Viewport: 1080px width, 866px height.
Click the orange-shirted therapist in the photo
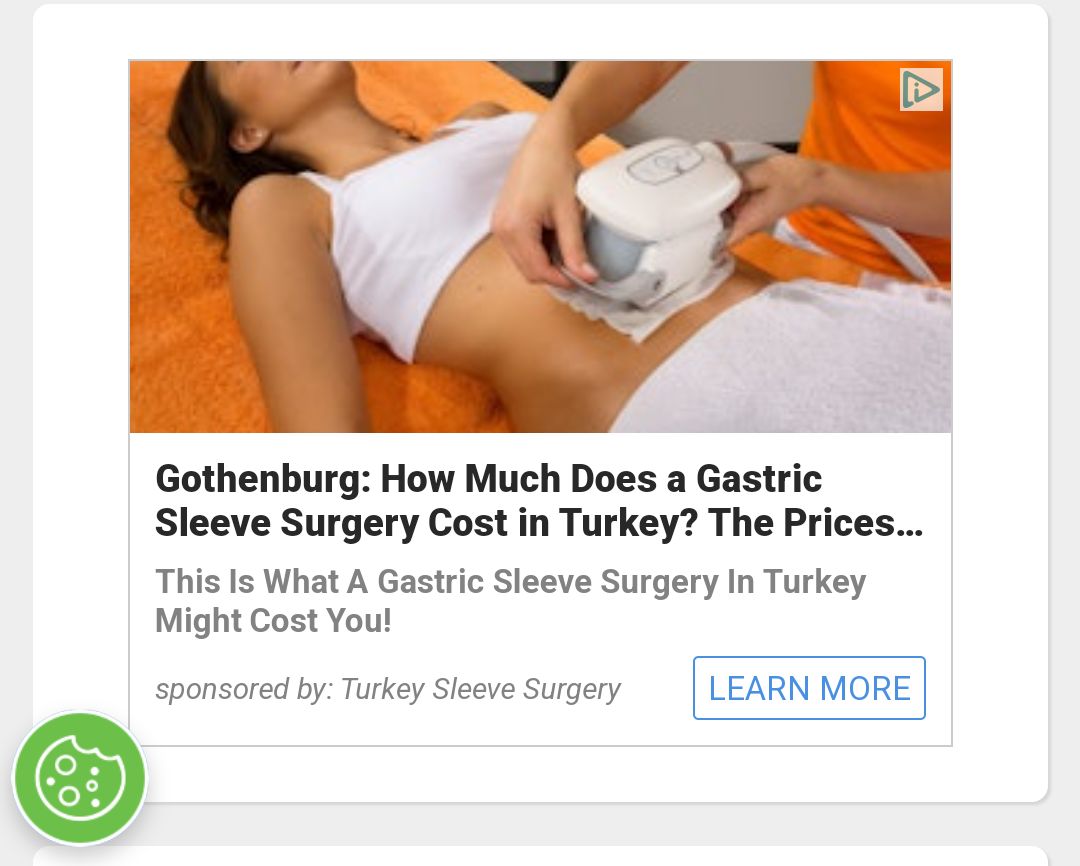coord(875,138)
